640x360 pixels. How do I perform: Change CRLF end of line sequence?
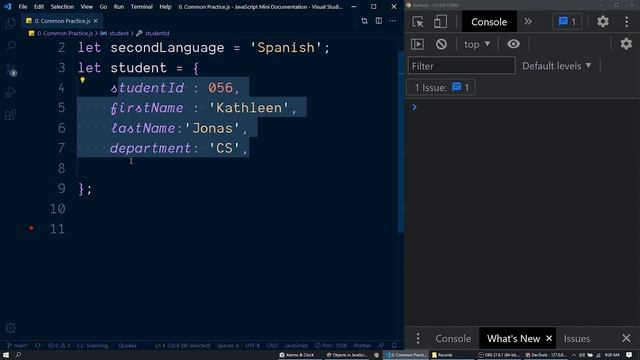(272, 345)
